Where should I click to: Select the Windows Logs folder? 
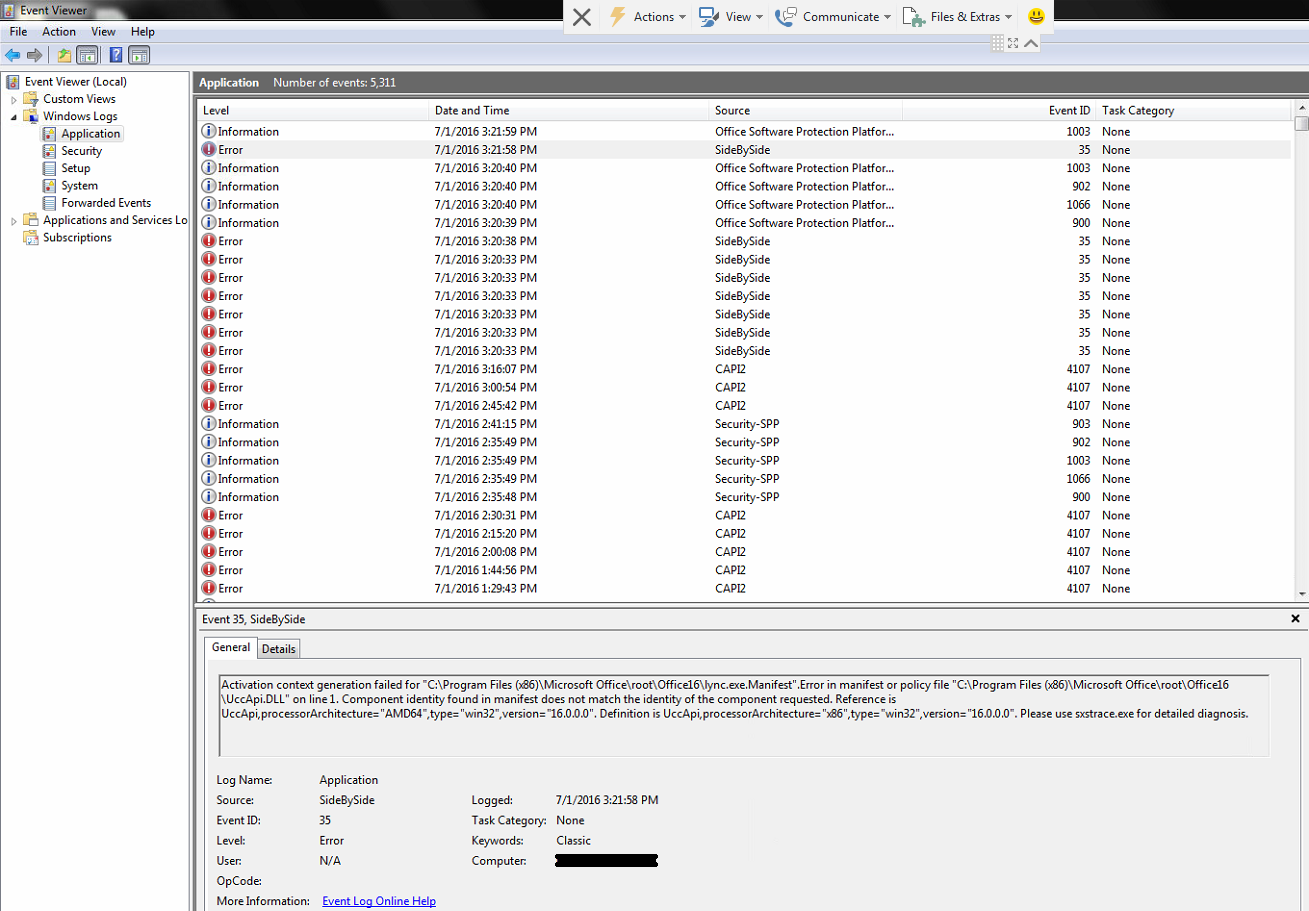coord(80,116)
